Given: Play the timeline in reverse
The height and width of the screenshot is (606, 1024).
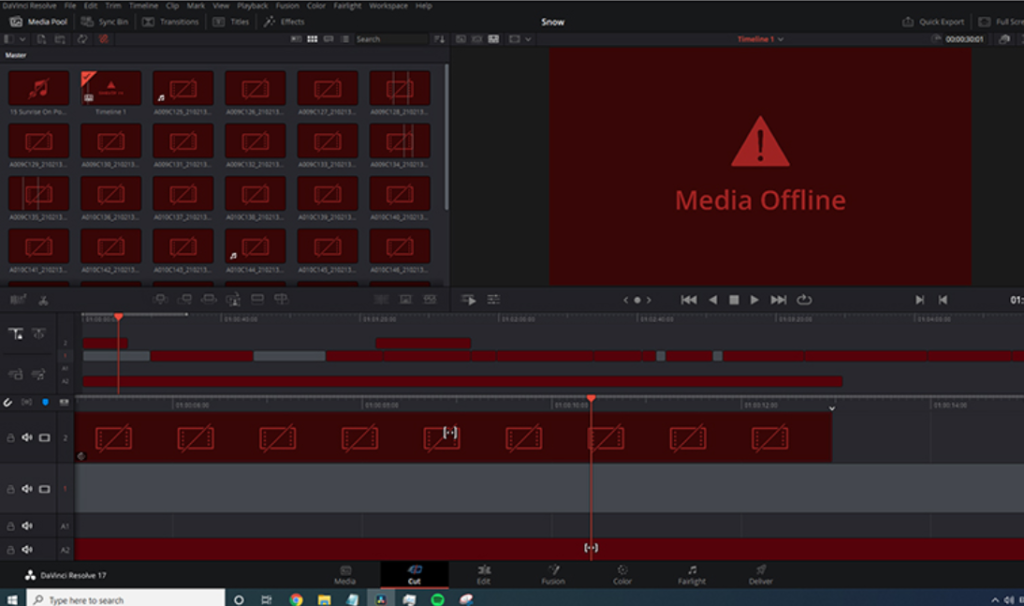Looking at the screenshot, I should pyautogui.click(x=713, y=300).
